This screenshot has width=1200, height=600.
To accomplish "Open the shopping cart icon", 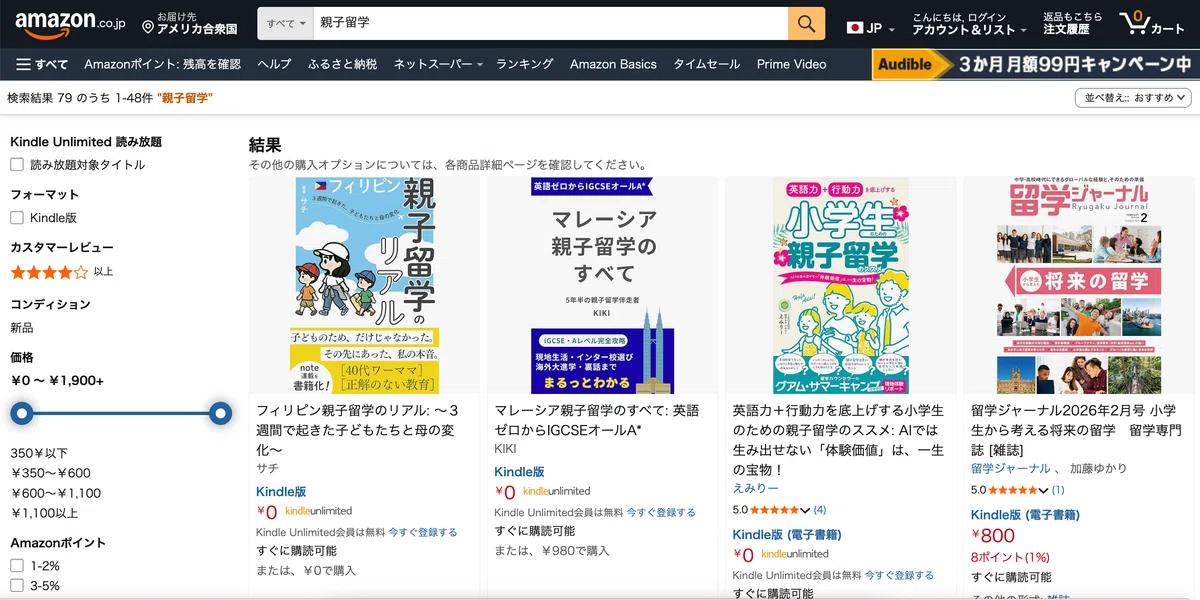I will click(x=1152, y=23).
